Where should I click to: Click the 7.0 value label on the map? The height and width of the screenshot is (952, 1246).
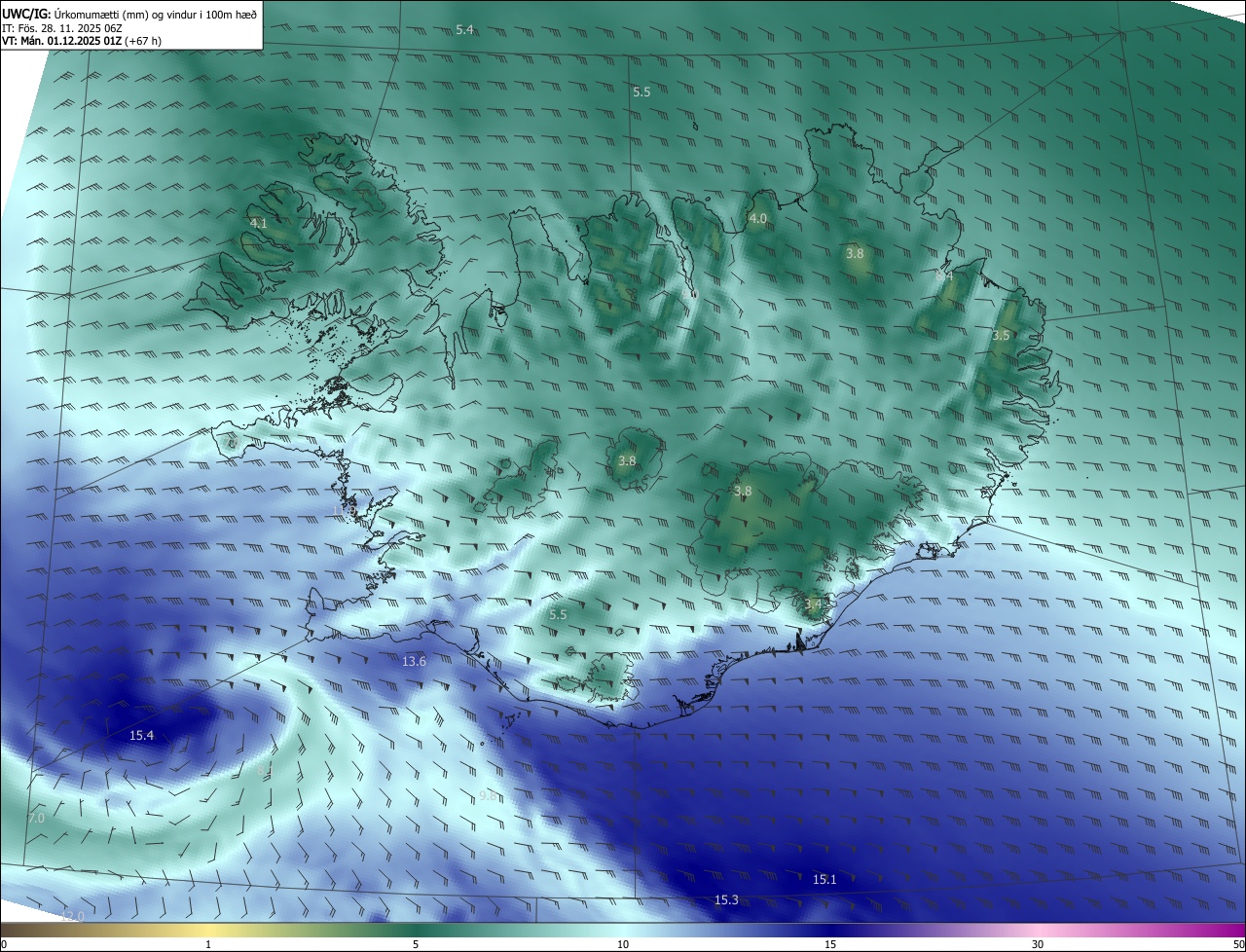click(x=36, y=819)
